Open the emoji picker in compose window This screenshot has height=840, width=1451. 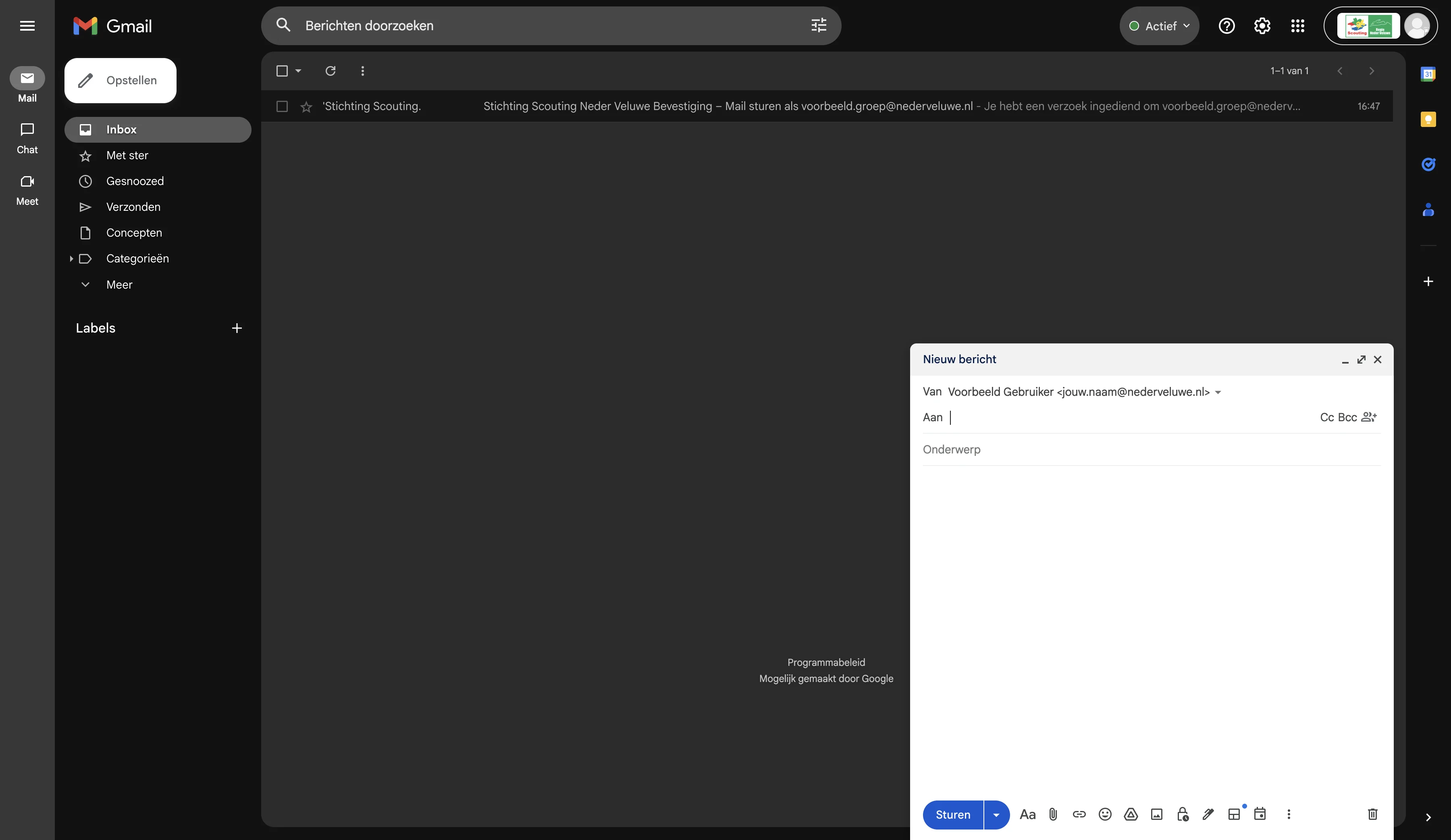[1105, 814]
